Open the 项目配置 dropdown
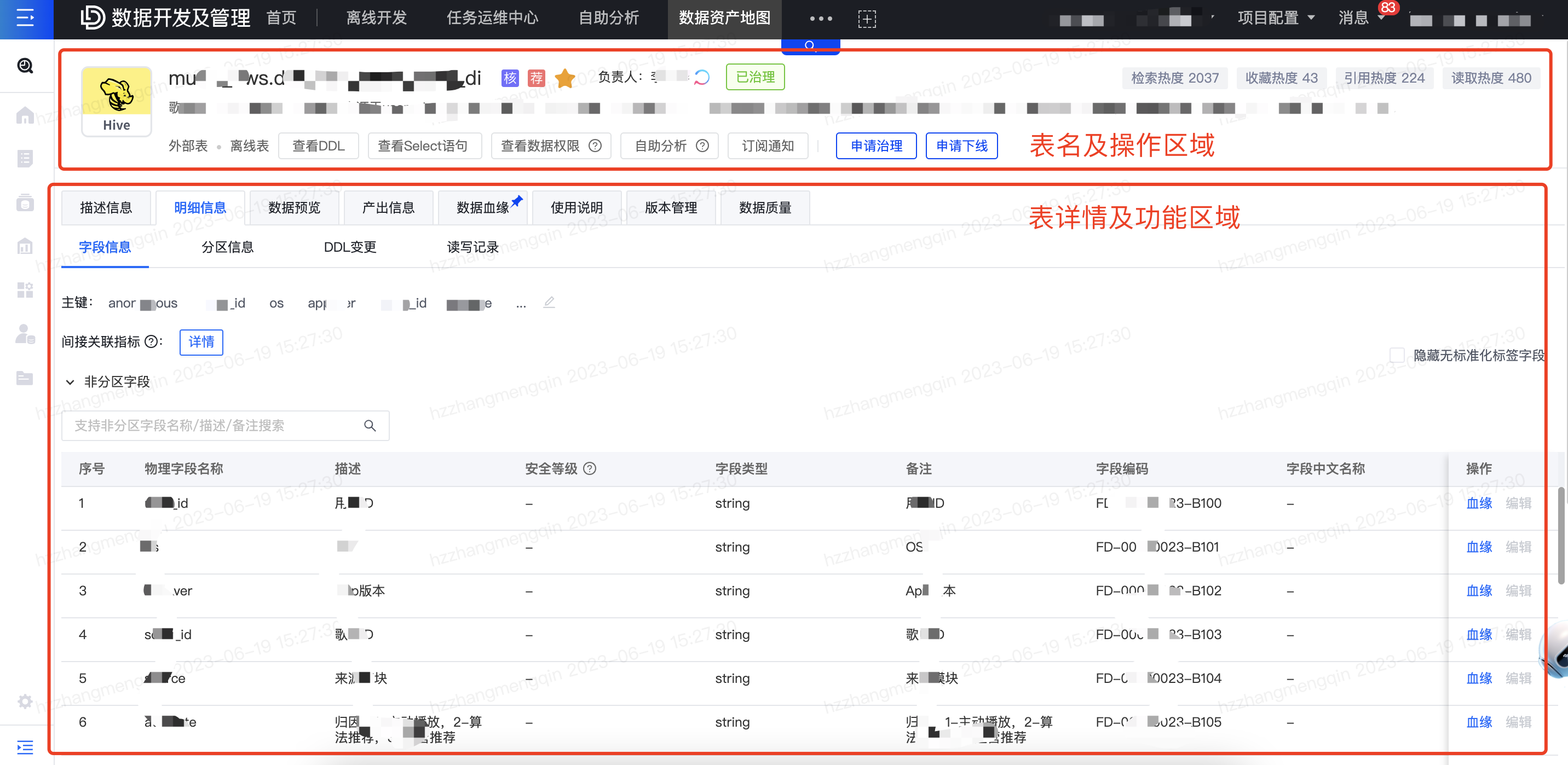Viewport: 1568px width, 765px height. (1276, 18)
